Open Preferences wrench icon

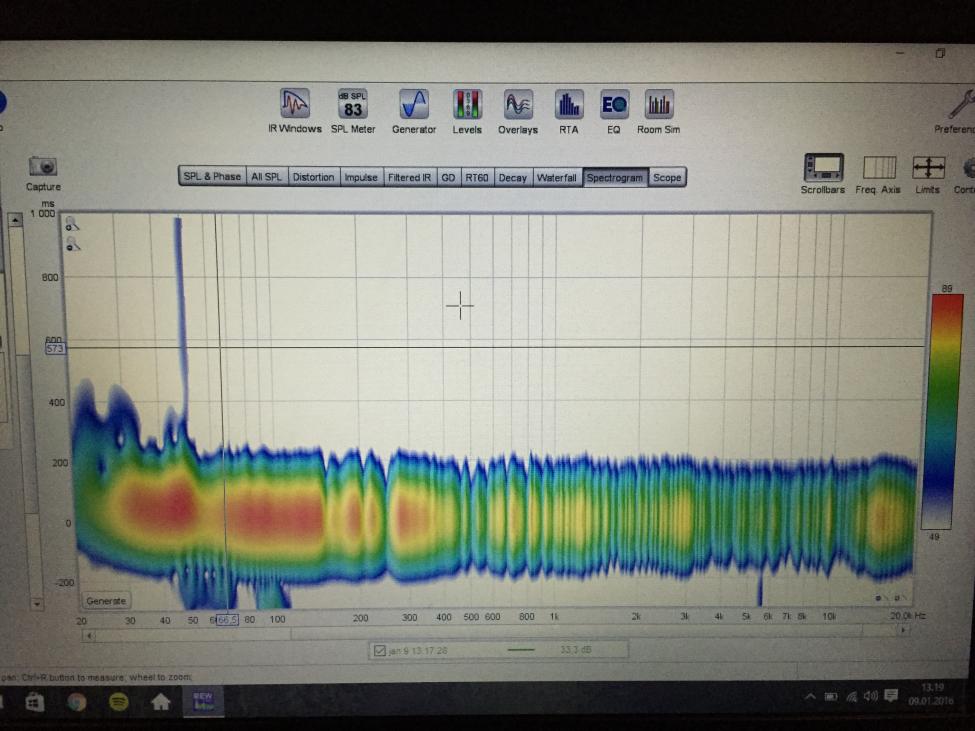(x=959, y=111)
